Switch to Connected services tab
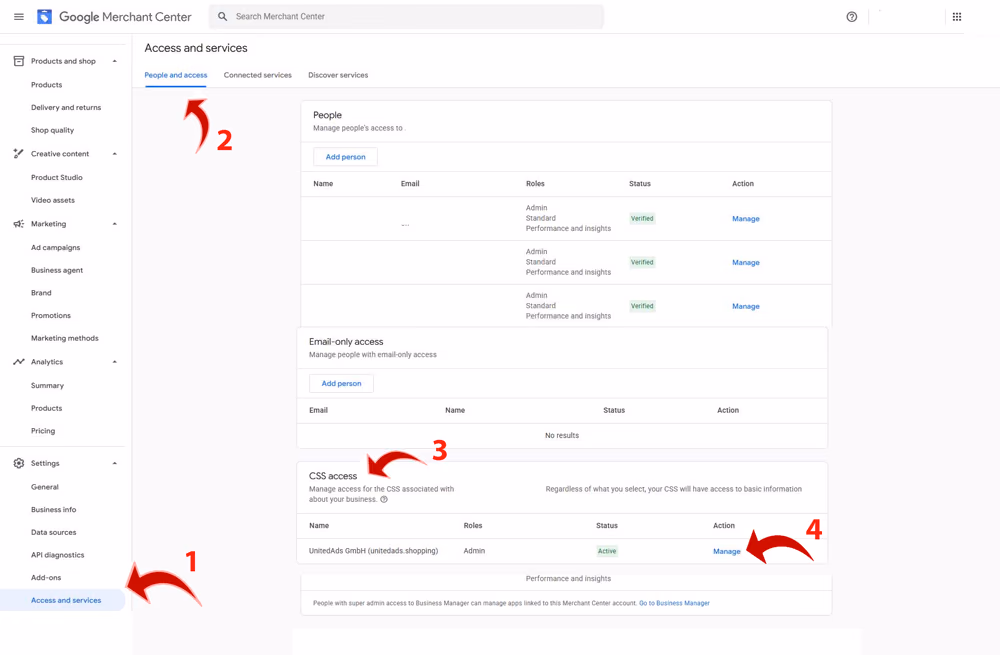This screenshot has height=655, width=1000. click(258, 75)
